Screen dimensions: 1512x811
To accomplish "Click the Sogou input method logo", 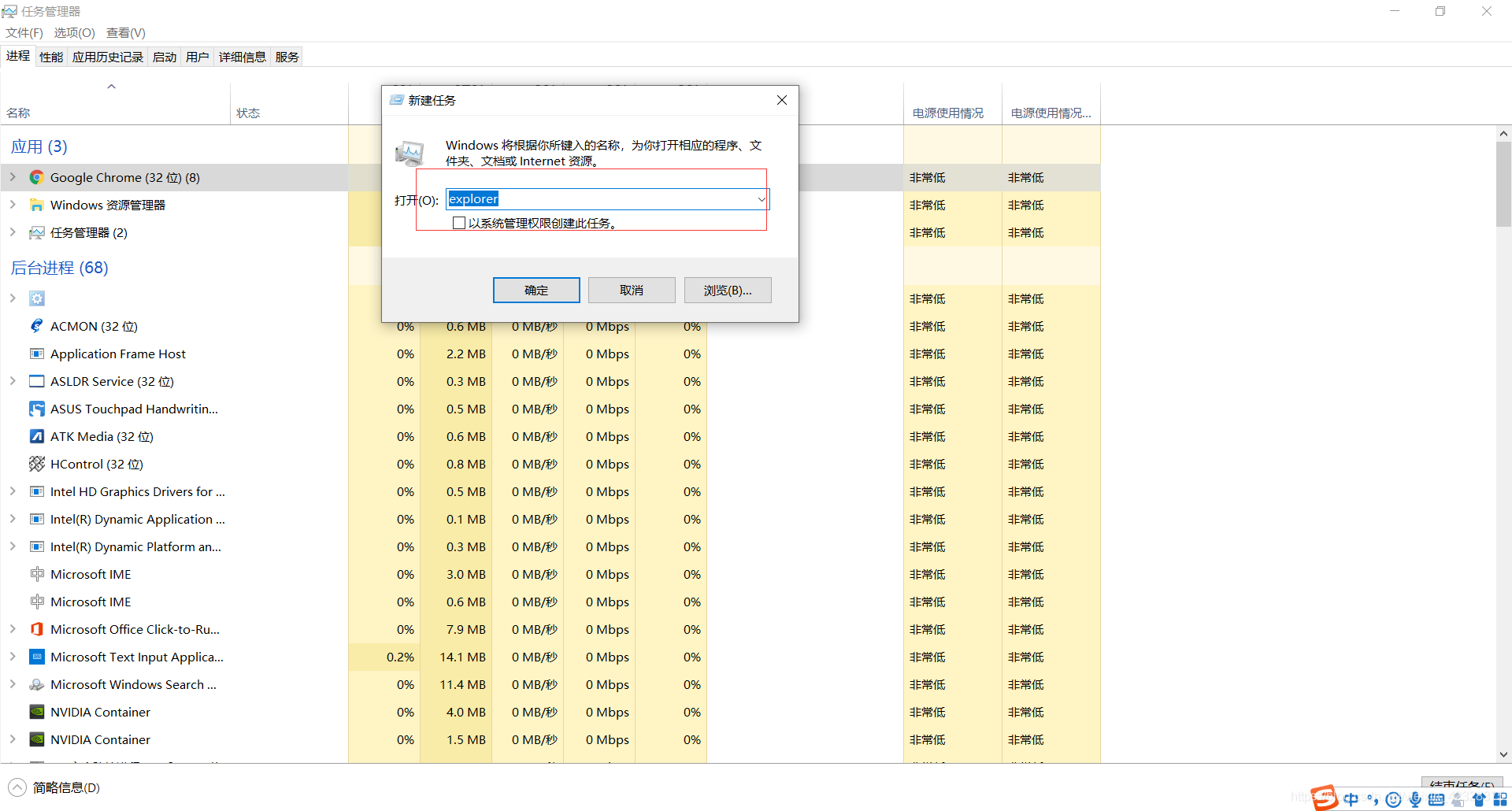I will [x=1325, y=798].
